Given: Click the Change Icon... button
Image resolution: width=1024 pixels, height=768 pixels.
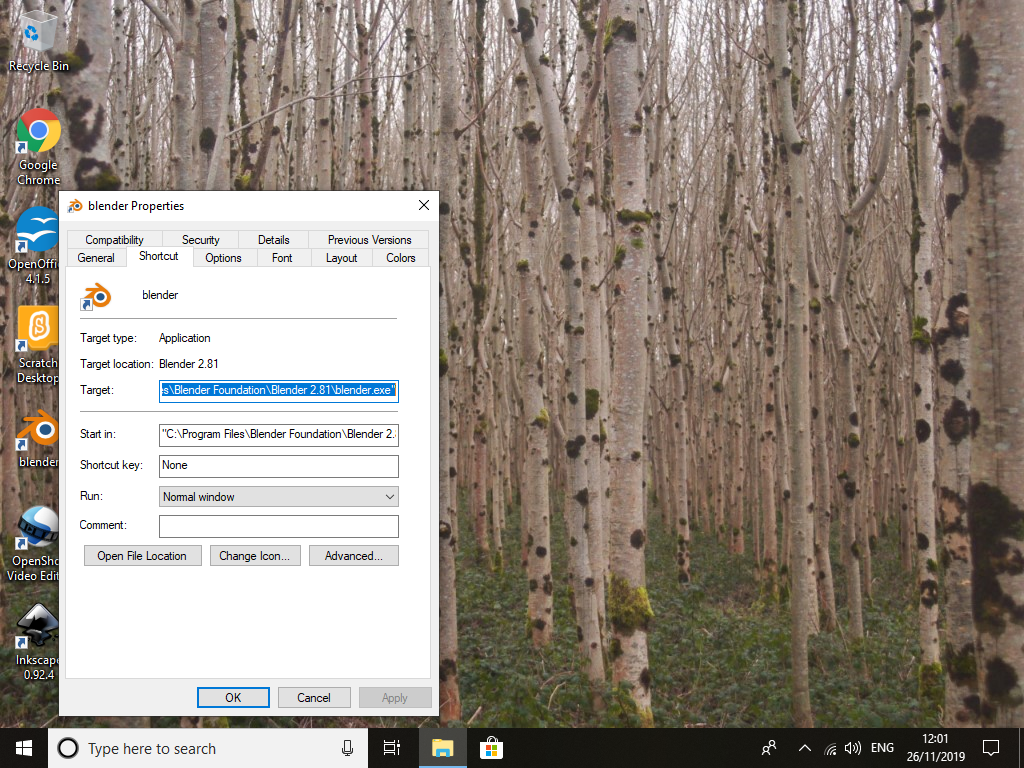Looking at the screenshot, I should [255, 556].
